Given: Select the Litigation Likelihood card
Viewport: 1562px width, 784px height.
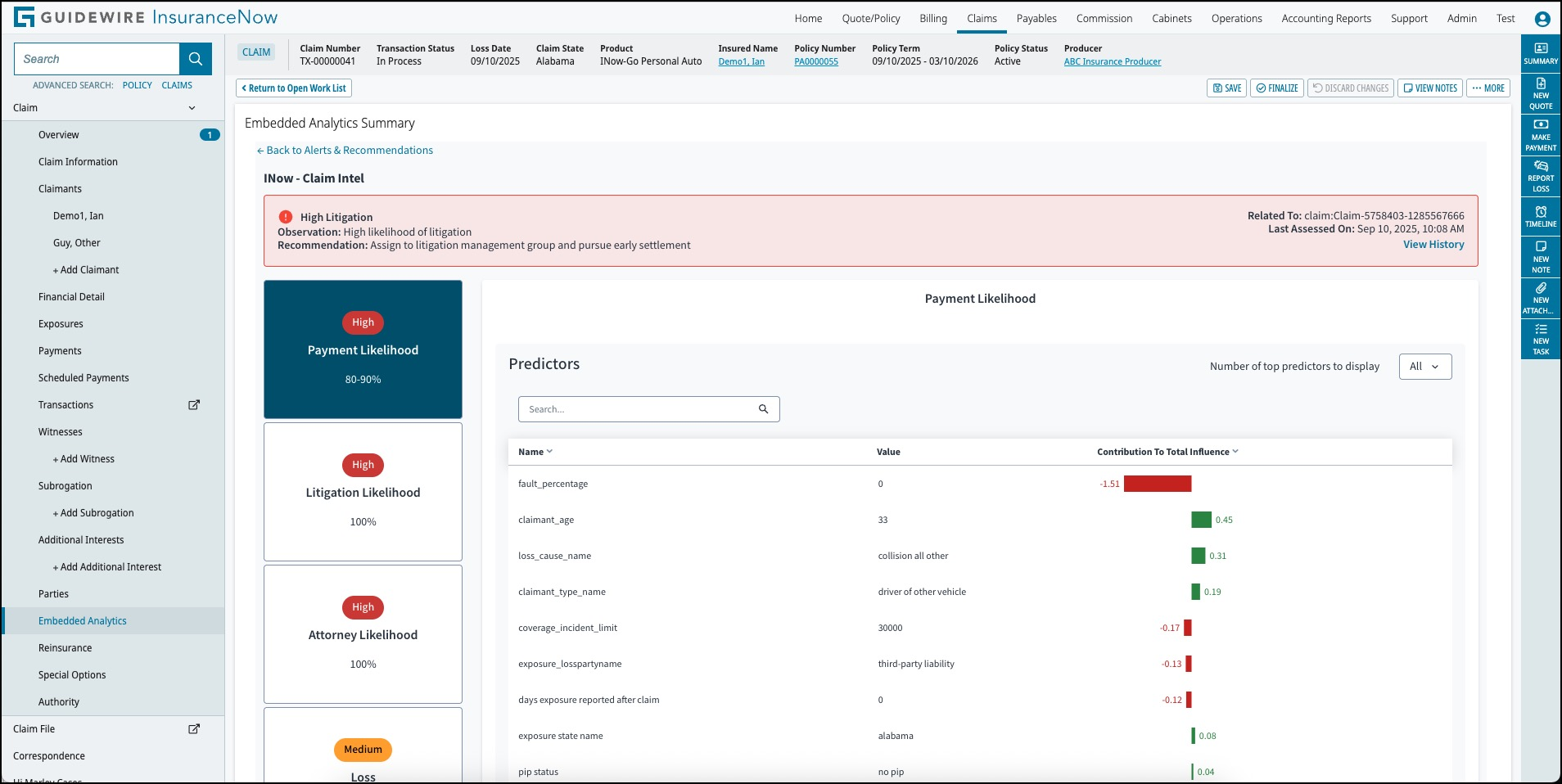Looking at the screenshot, I should (363, 492).
